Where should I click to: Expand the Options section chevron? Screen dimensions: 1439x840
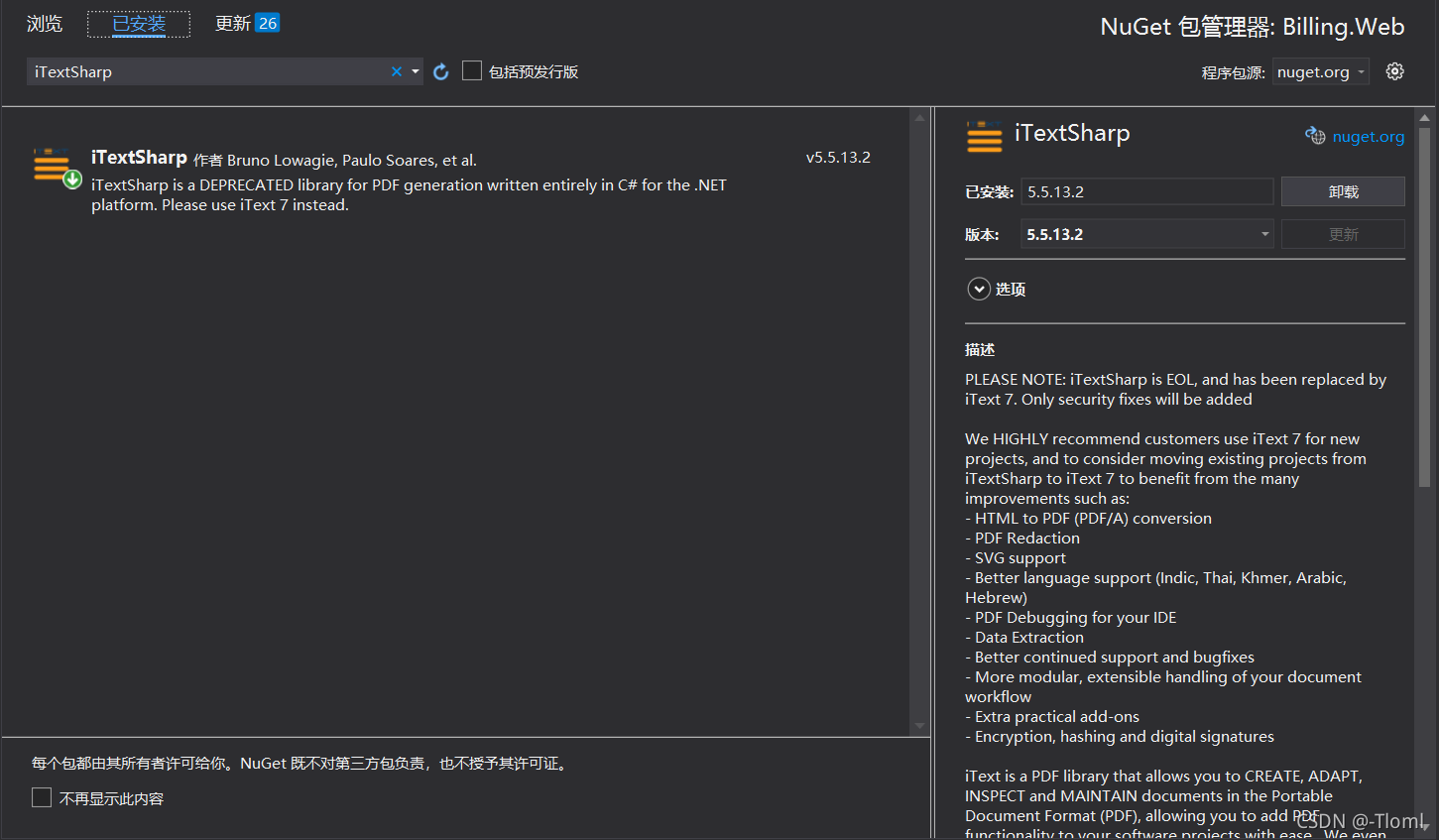pos(979,289)
